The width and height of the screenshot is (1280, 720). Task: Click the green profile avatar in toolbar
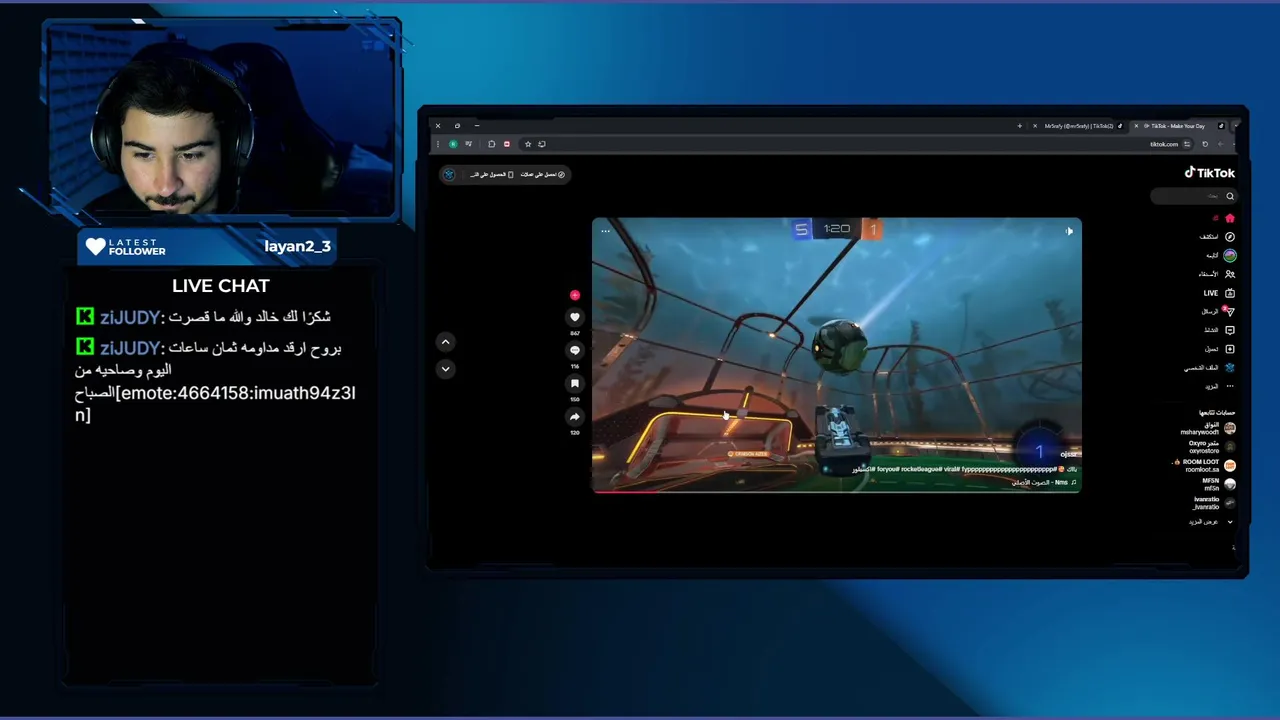click(x=453, y=144)
